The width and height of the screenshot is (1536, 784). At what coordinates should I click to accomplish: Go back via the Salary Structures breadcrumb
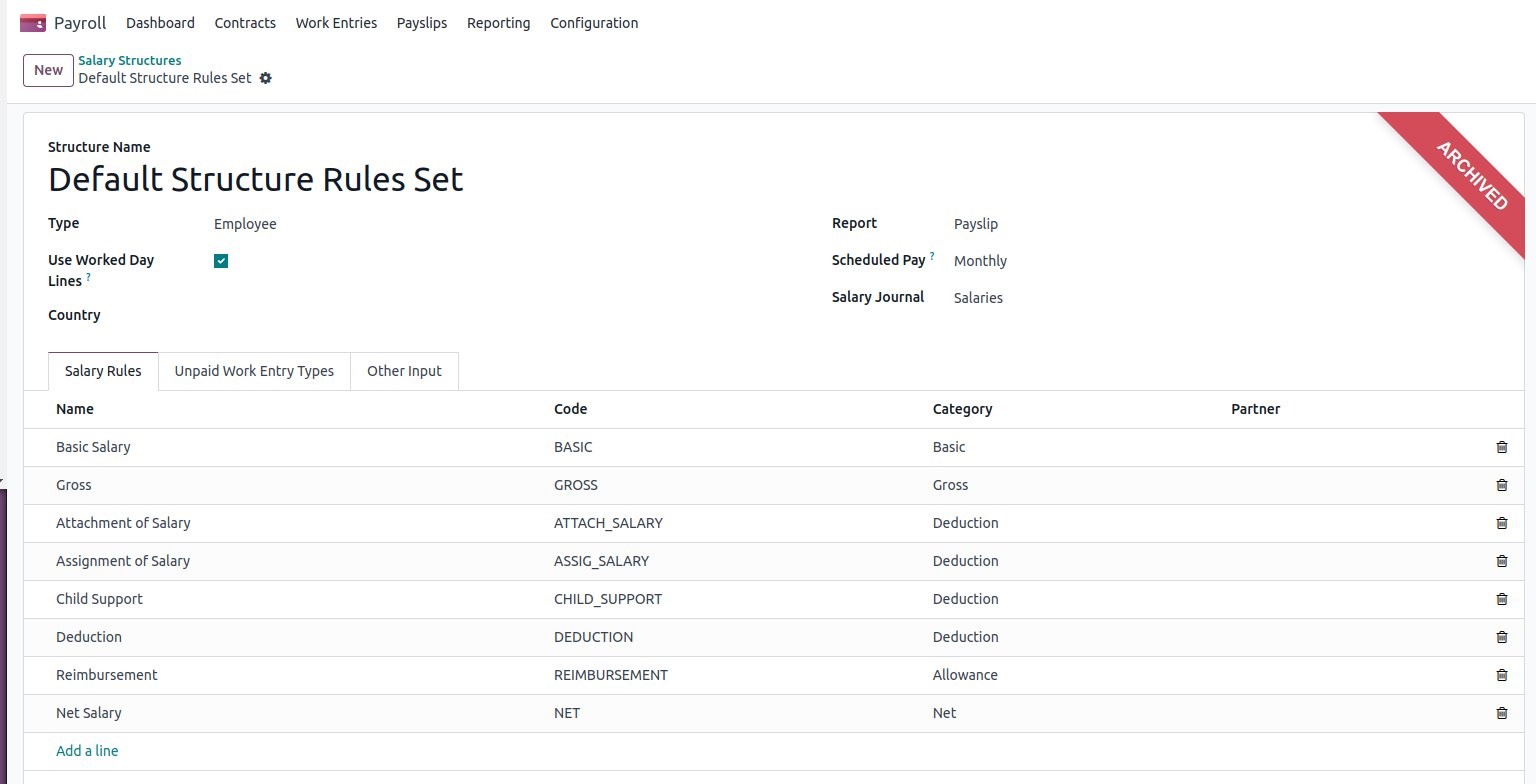pos(130,60)
